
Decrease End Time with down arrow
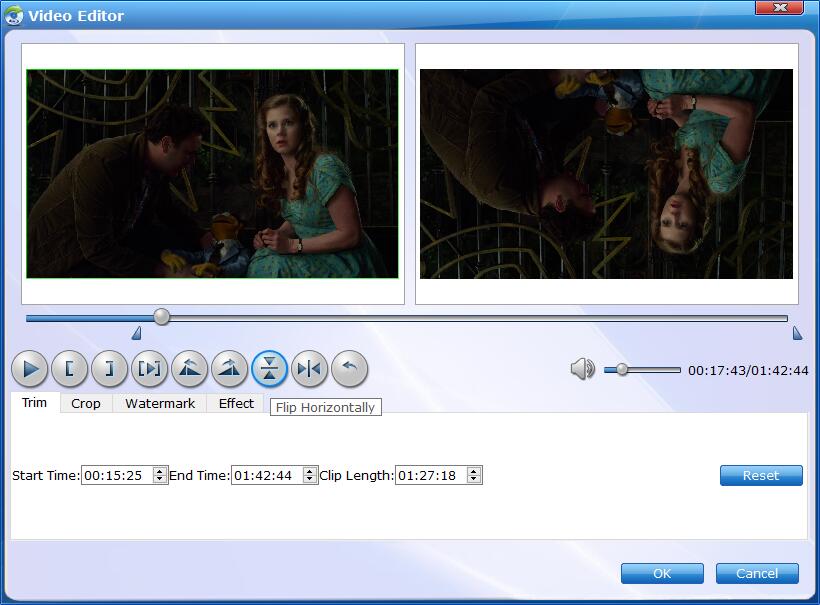click(310, 480)
